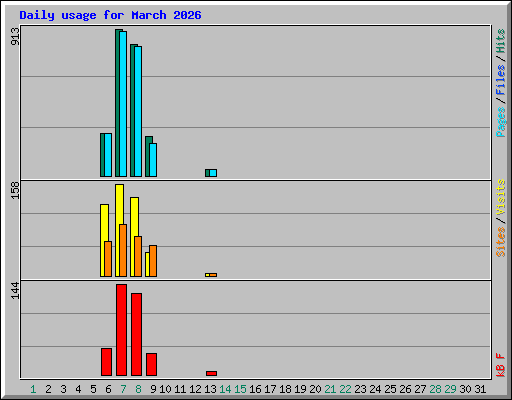This screenshot has width=512, height=400.
Task: Click the day 7 red KB bar
Action: click(122, 330)
